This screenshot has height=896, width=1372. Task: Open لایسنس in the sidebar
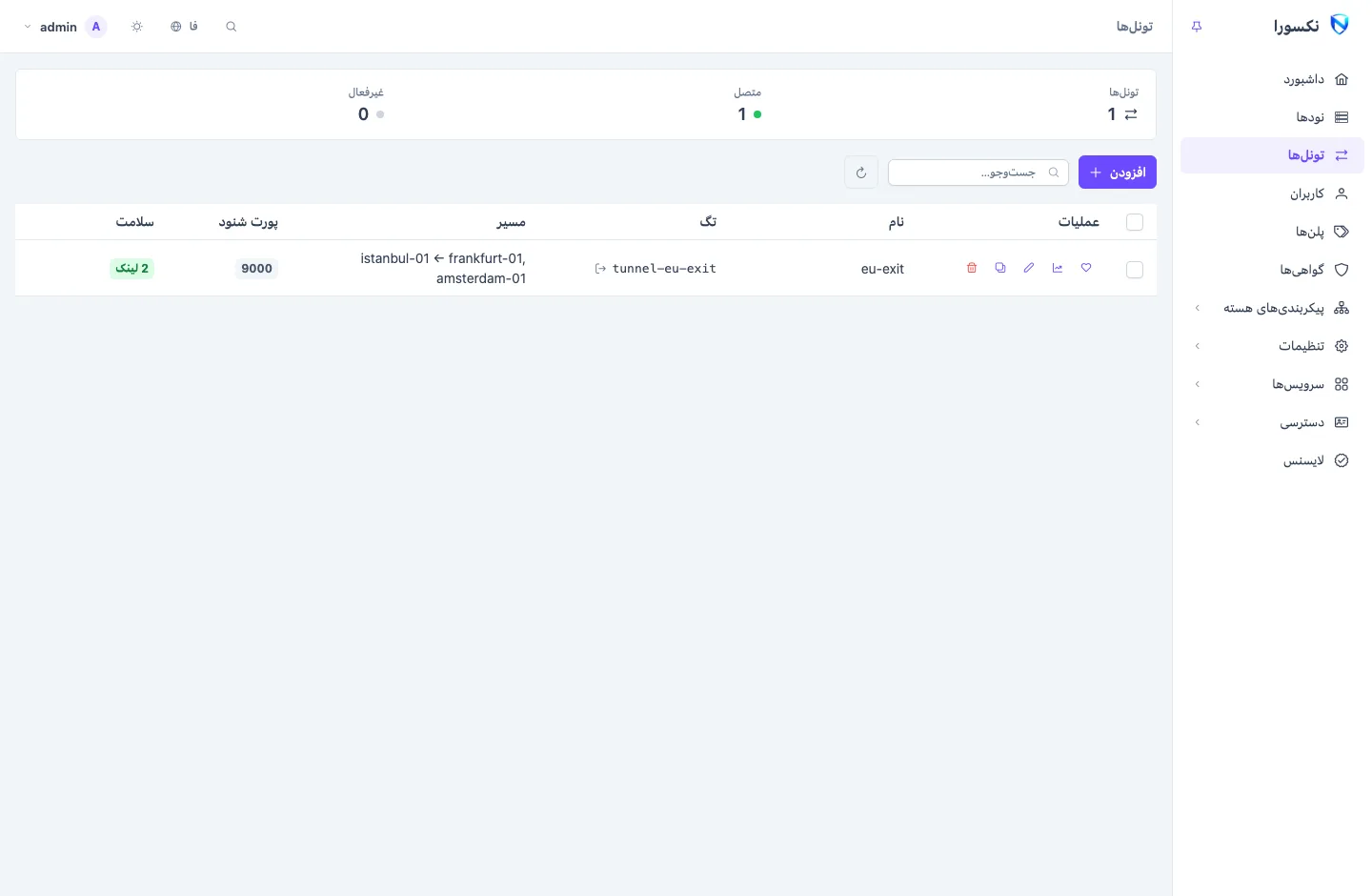[1272, 460]
